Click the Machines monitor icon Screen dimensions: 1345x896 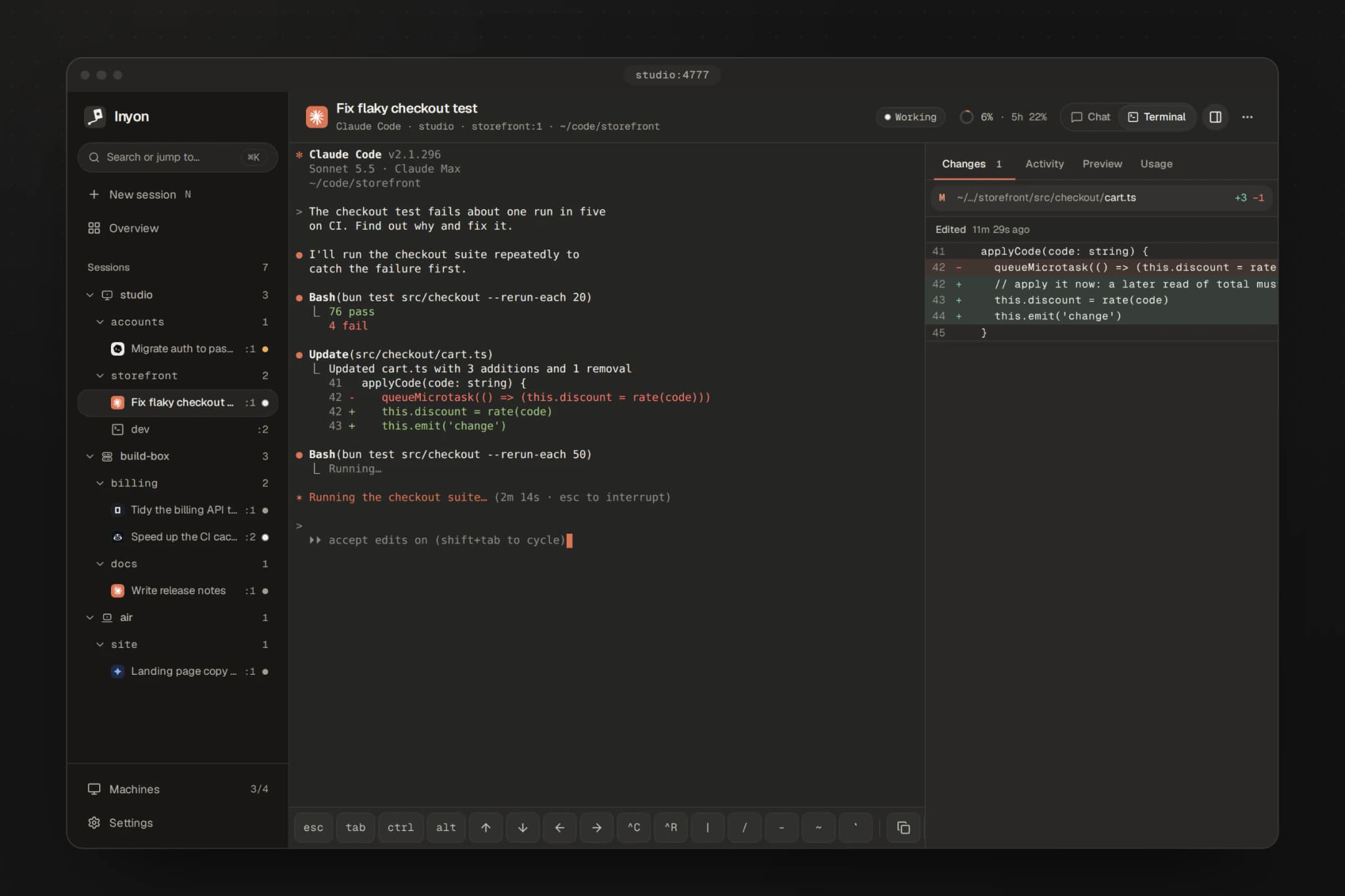click(x=94, y=789)
